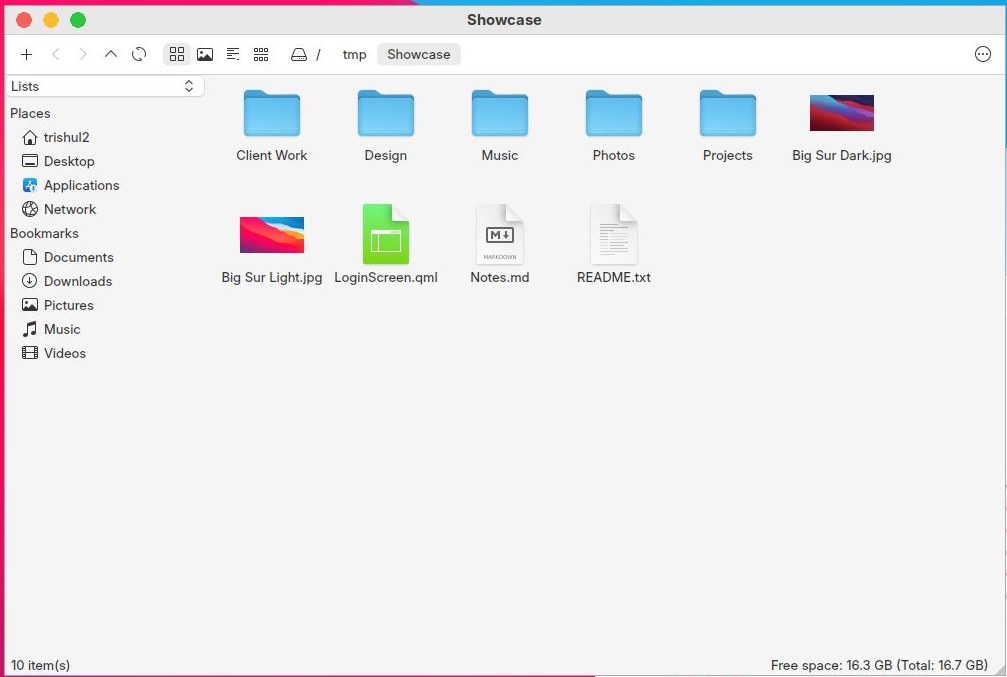Go forward with the right arrow
Viewport: 1007px width, 677px height.
click(83, 55)
